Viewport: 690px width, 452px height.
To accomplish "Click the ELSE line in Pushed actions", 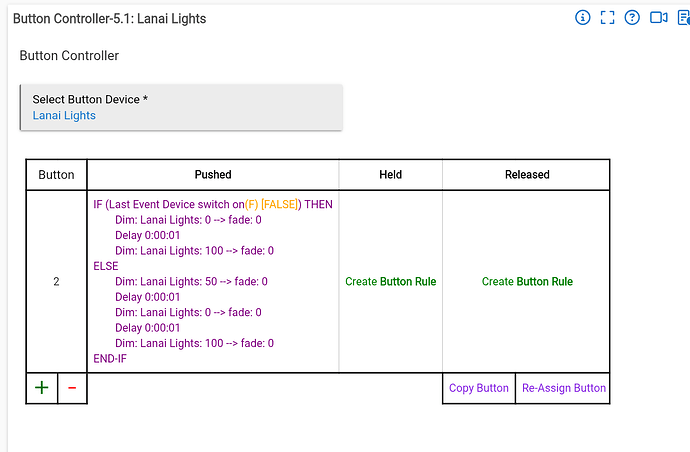I will [106, 266].
